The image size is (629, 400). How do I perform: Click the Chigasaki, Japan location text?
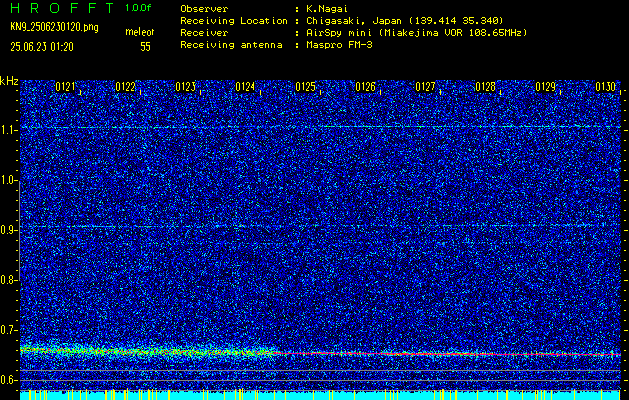point(405,21)
